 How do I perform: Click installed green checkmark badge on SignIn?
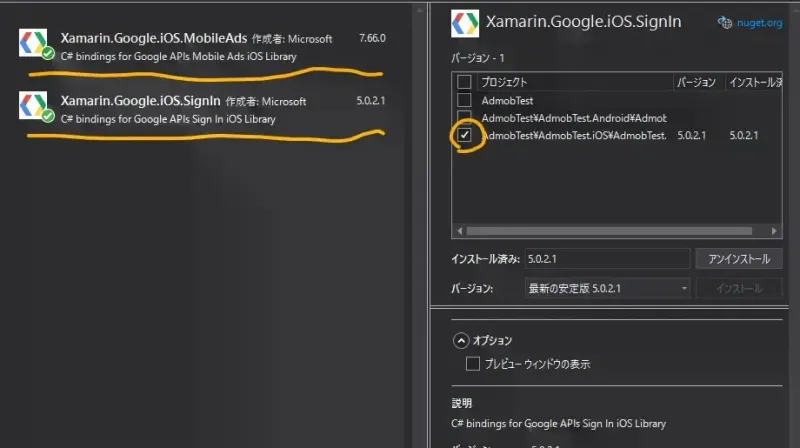tap(48, 116)
